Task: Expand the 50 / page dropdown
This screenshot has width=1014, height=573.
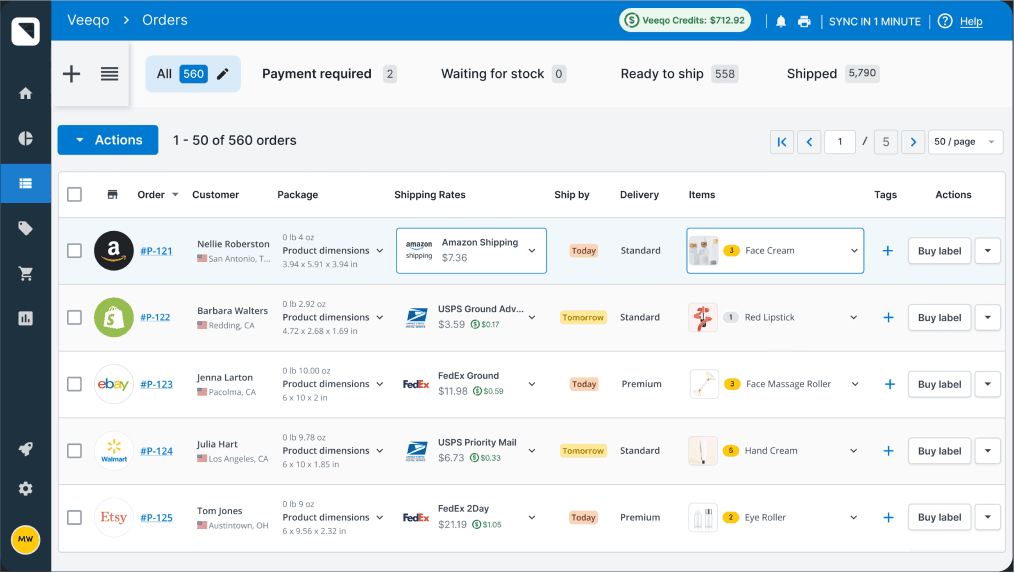Action: pos(965,142)
